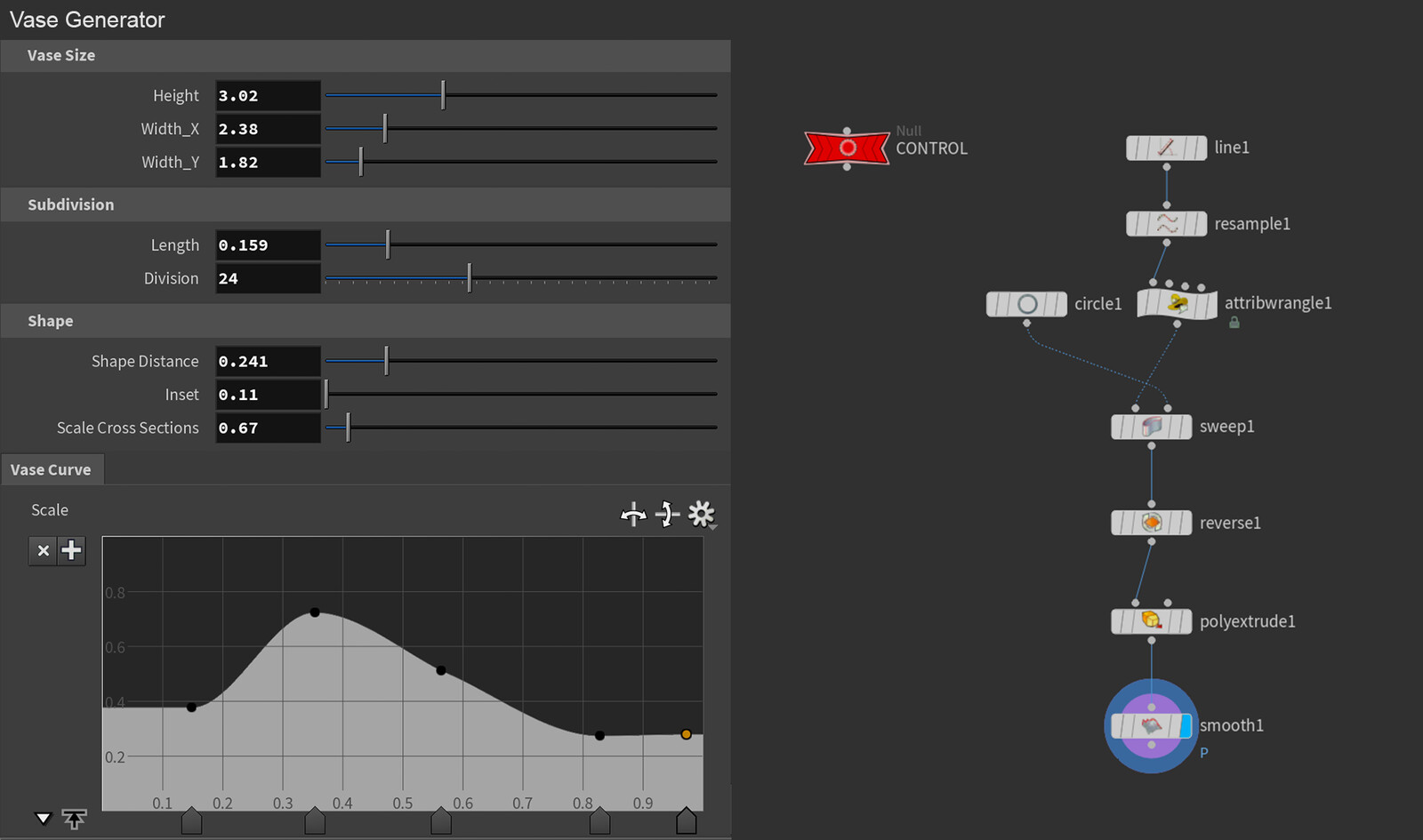Toggle the bypass flag on resample1
Image resolution: width=1423 pixels, height=840 pixels.
(x=1133, y=223)
